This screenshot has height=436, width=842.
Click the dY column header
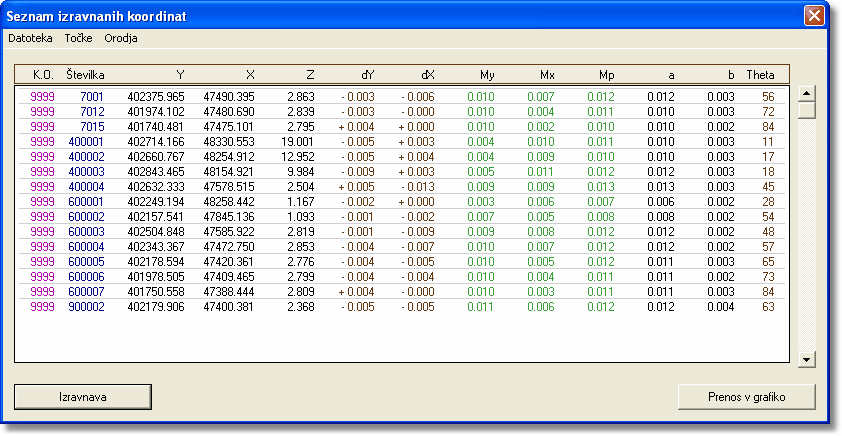click(x=367, y=74)
